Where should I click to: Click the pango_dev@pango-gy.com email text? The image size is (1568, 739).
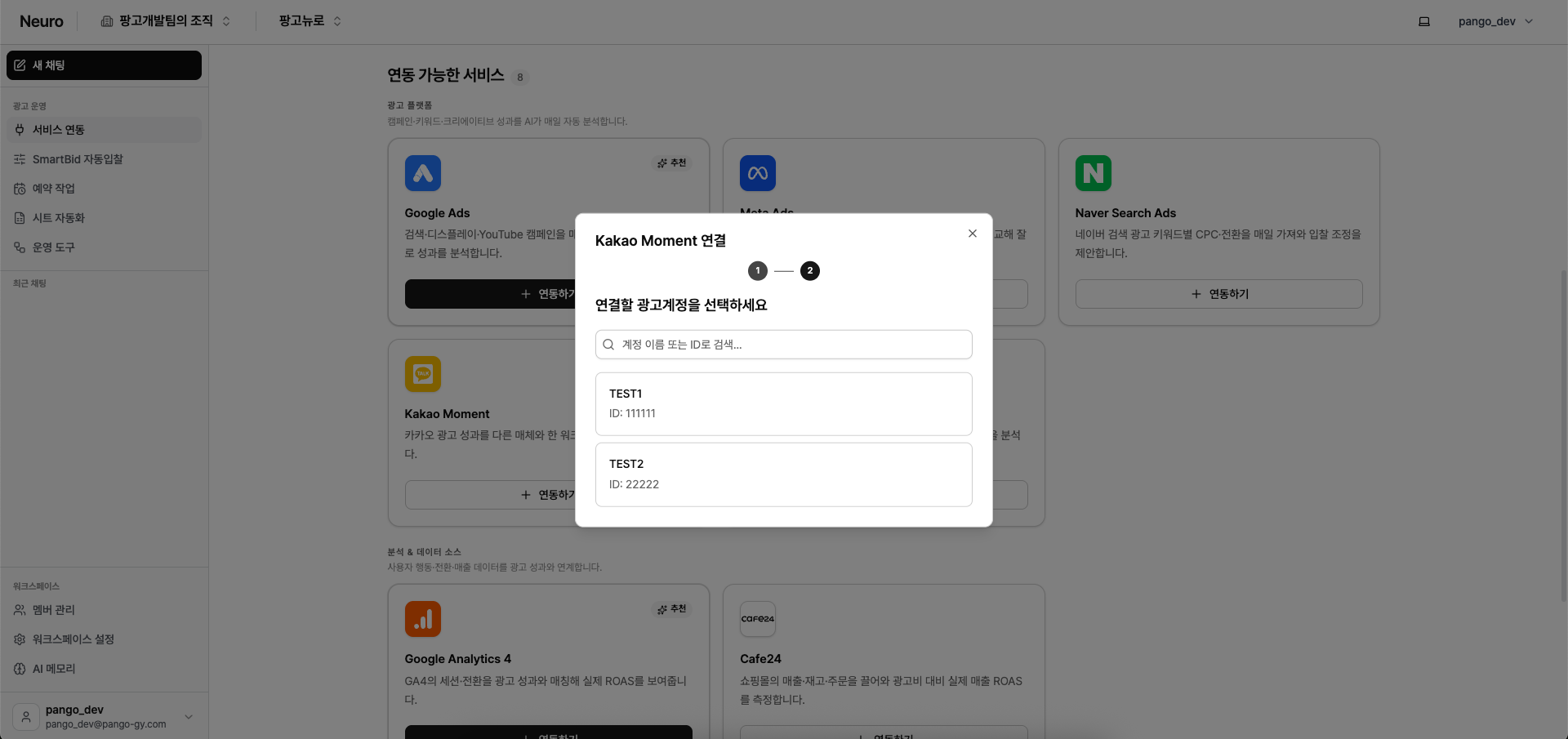coord(106,724)
